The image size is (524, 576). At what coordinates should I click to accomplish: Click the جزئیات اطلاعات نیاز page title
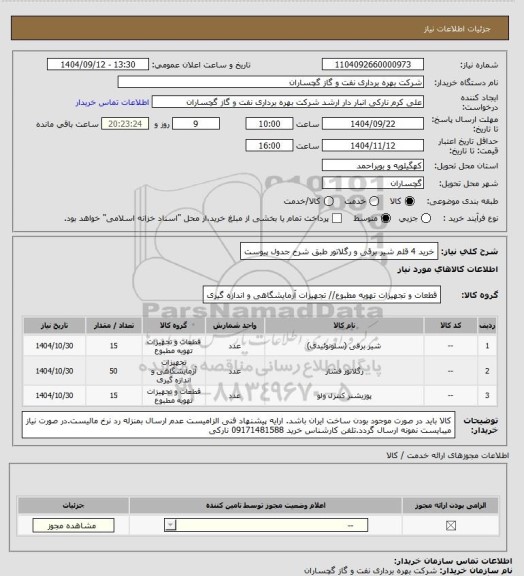[457, 29]
